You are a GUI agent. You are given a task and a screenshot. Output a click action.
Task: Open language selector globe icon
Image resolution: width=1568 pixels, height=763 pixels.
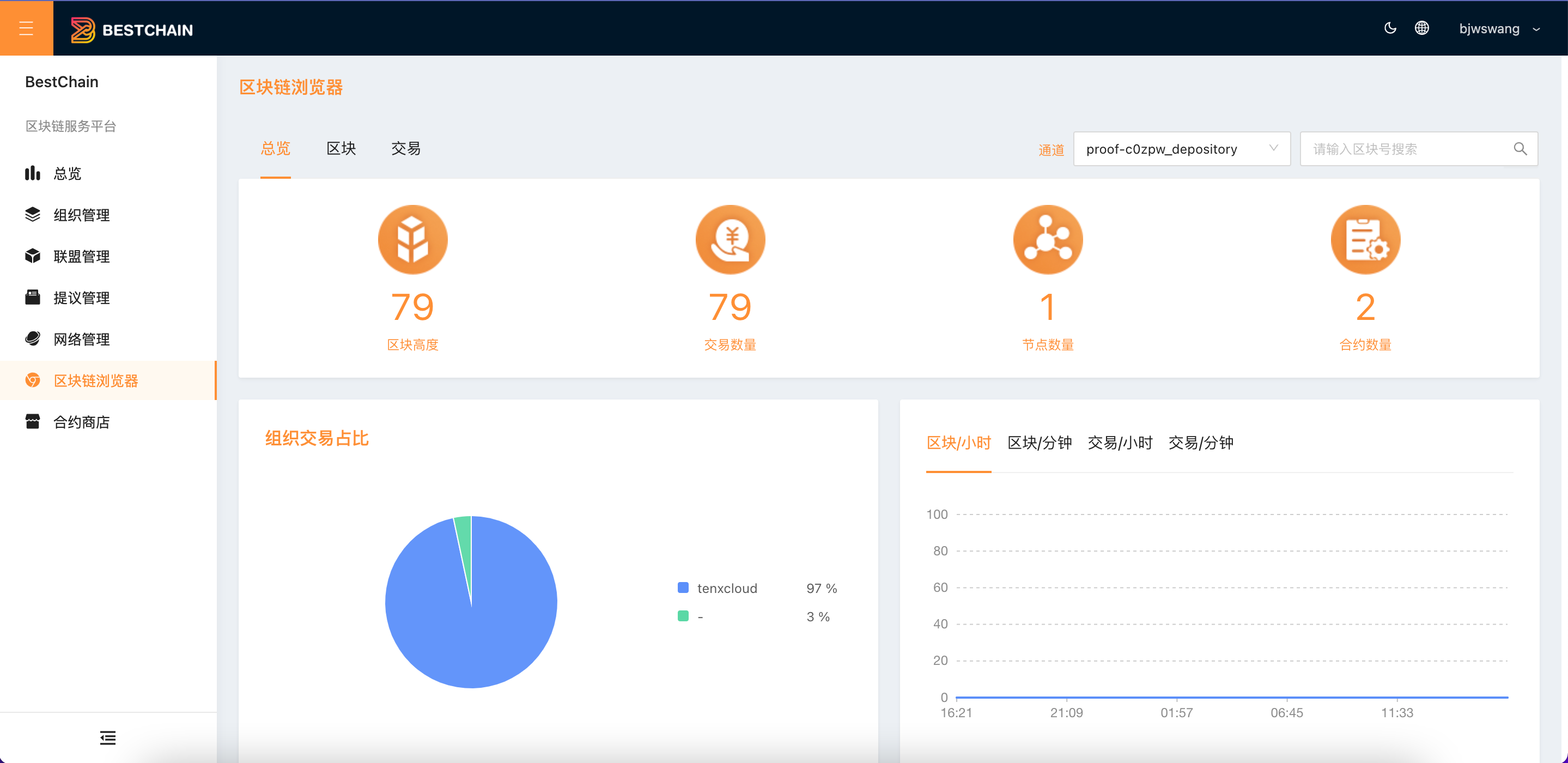pyautogui.click(x=1421, y=28)
